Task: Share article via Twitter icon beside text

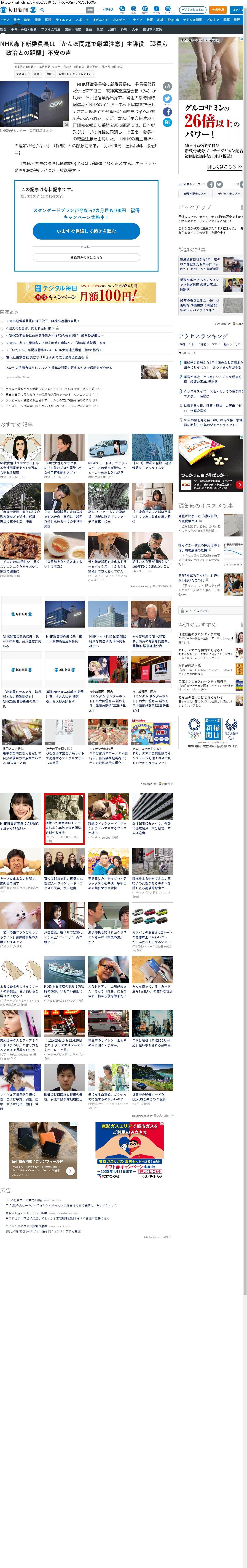Action: [x=167, y=99]
